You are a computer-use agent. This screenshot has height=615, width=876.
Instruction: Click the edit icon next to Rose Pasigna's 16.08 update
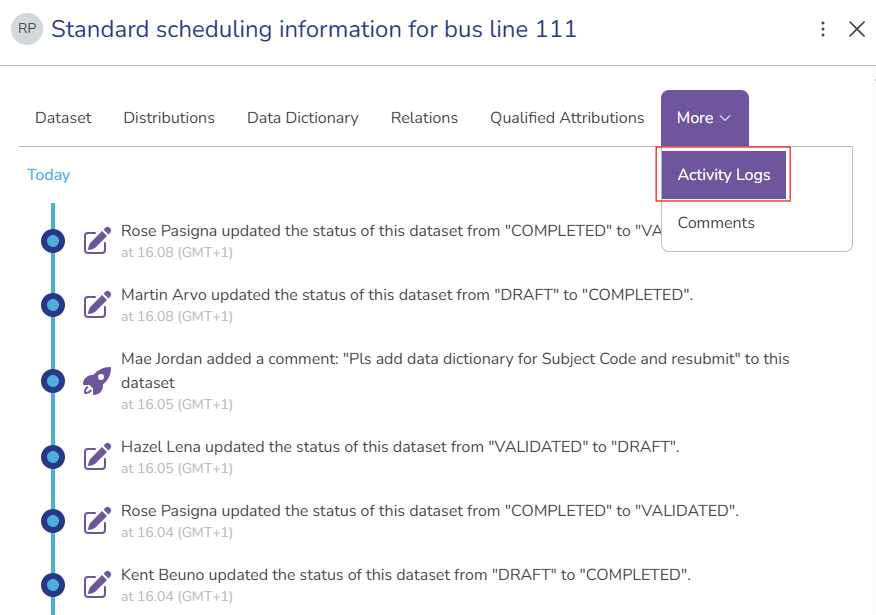(96, 240)
